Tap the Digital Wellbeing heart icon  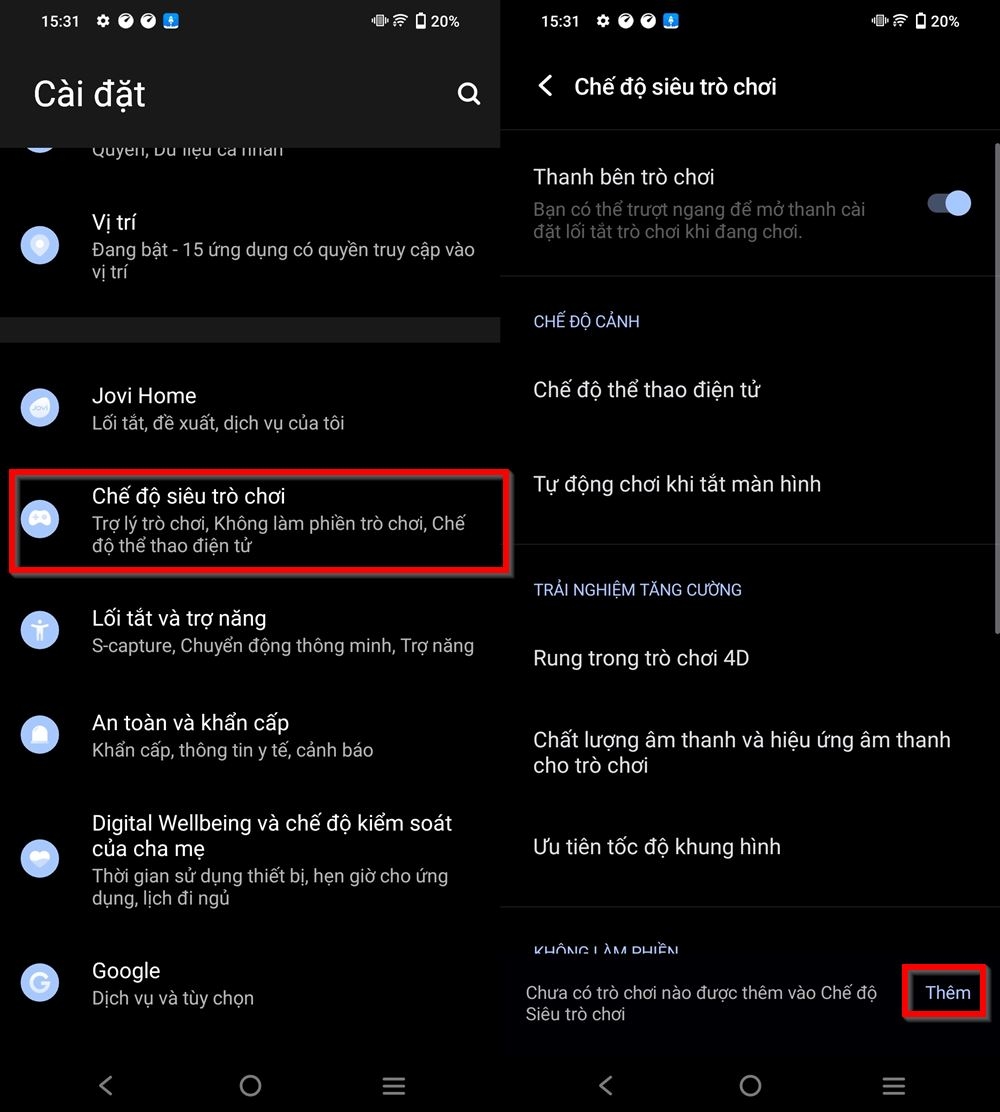(x=40, y=859)
